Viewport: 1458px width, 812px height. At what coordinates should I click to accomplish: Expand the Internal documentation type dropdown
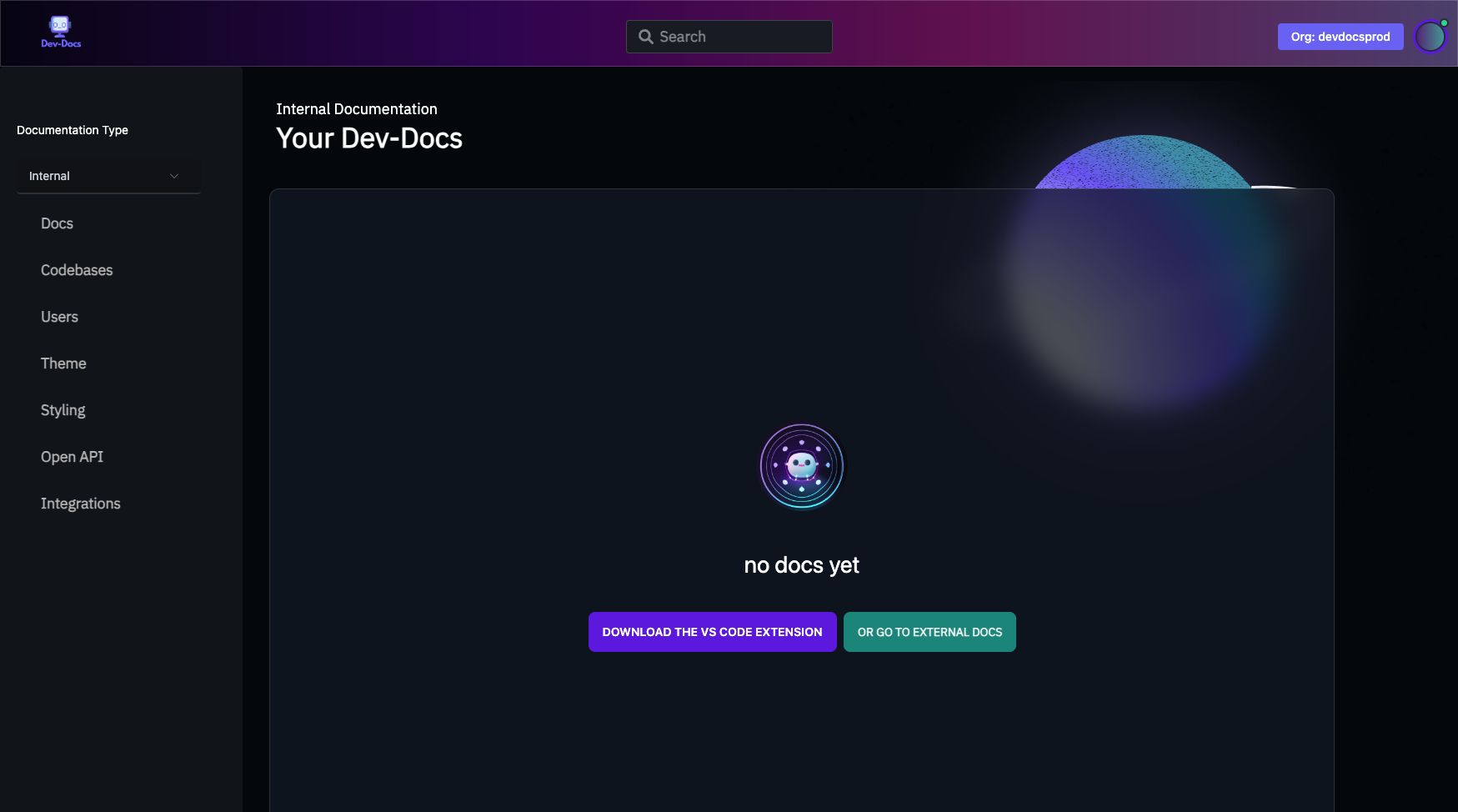(x=108, y=176)
